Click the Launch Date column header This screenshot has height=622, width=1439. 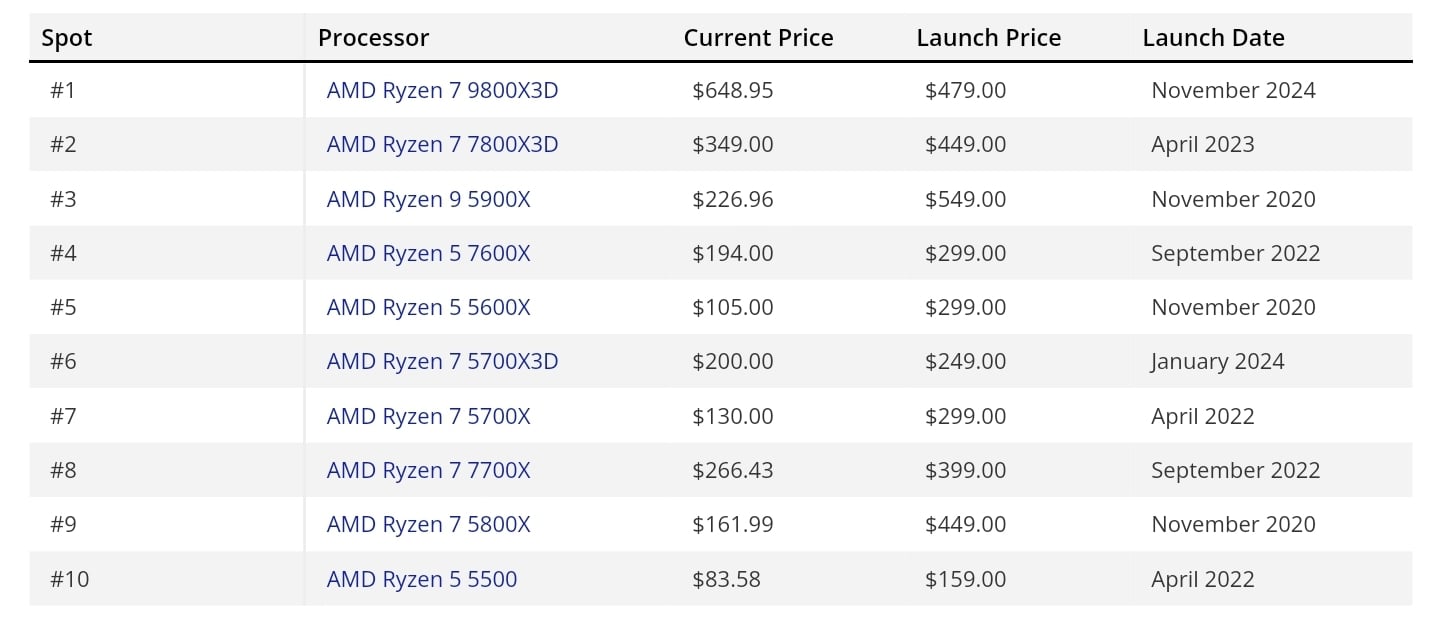tap(1213, 38)
